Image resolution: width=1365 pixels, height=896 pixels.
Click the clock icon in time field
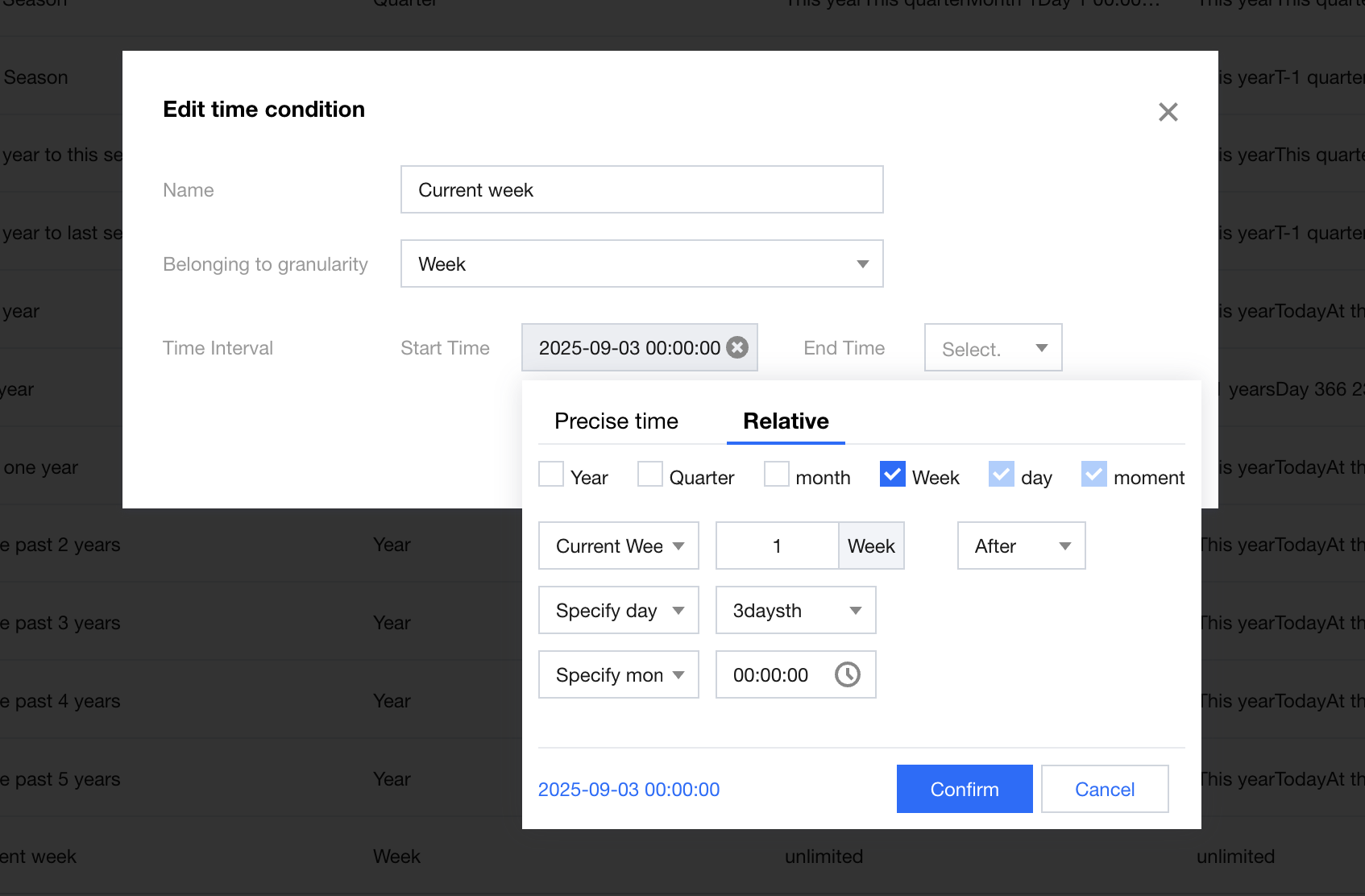pyautogui.click(x=848, y=674)
